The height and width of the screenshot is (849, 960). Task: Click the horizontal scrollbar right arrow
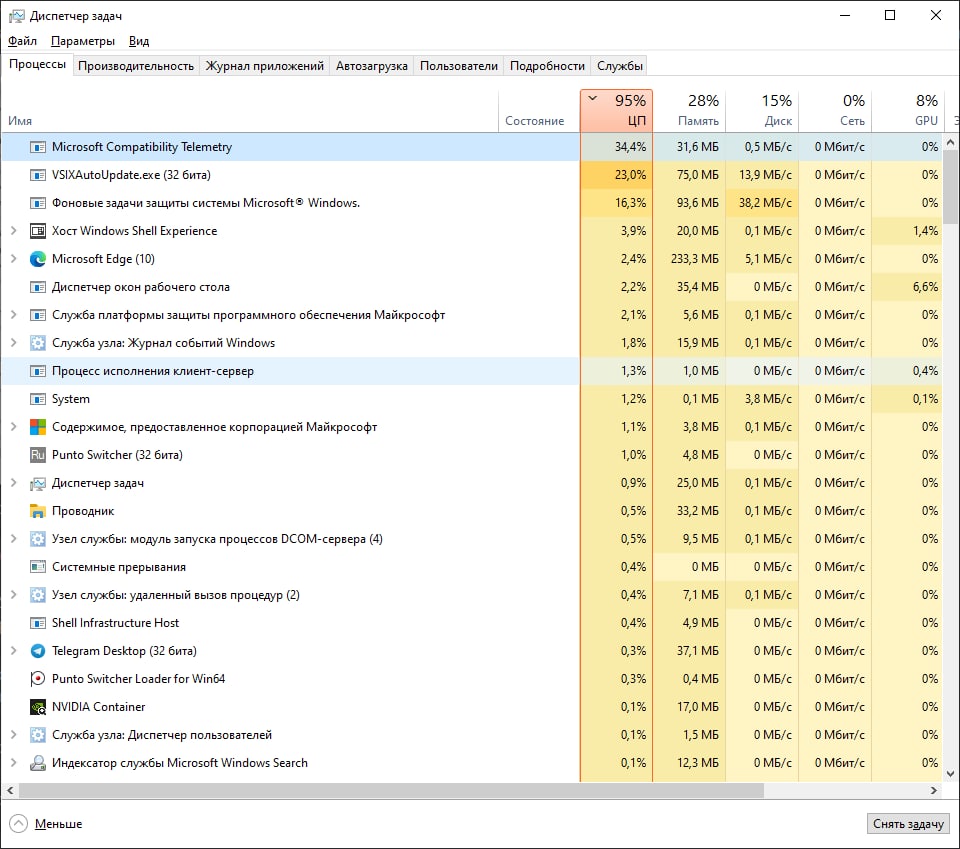click(934, 790)
